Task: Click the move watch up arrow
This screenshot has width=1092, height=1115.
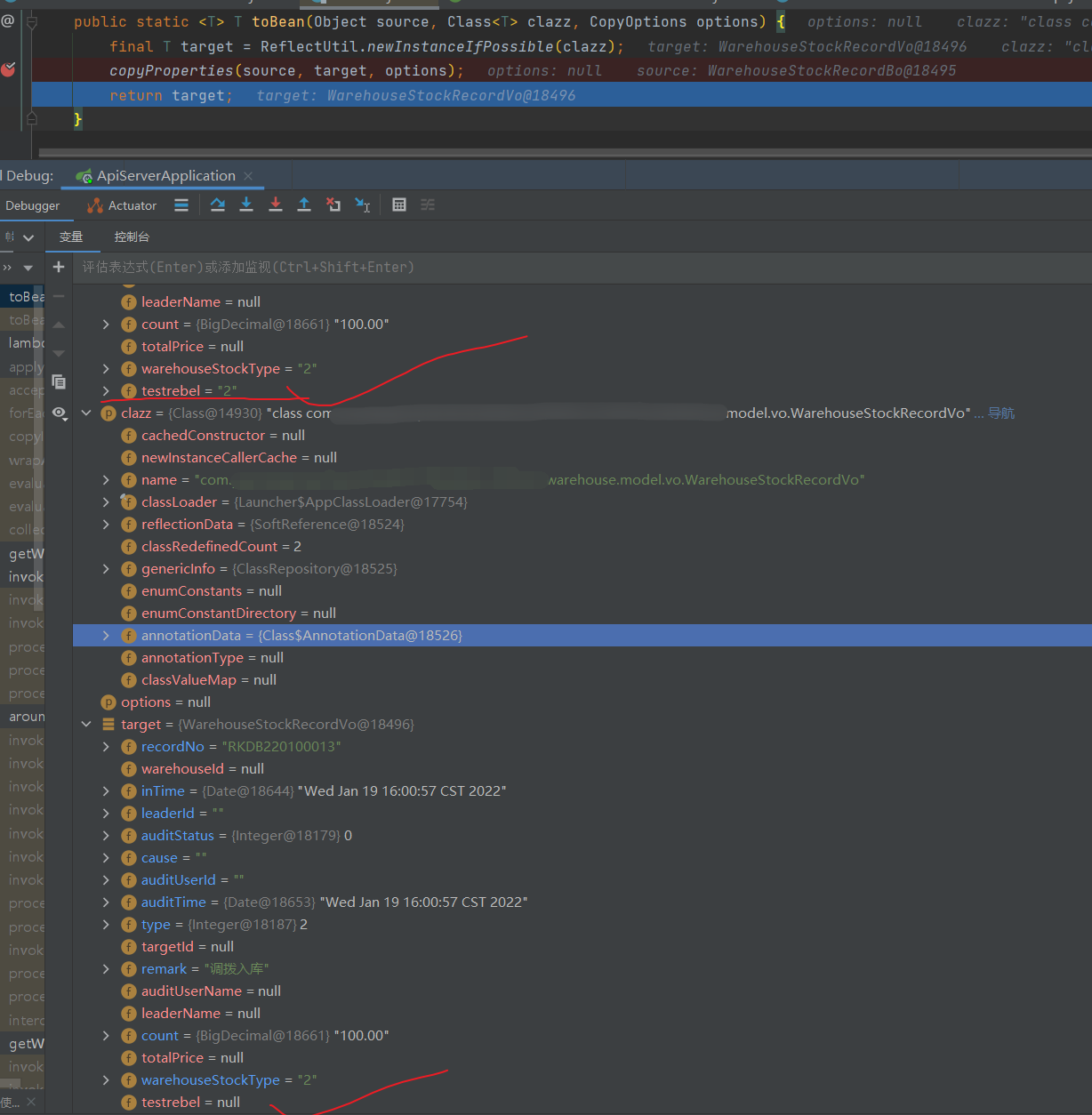Action: (x=59, y=325)
